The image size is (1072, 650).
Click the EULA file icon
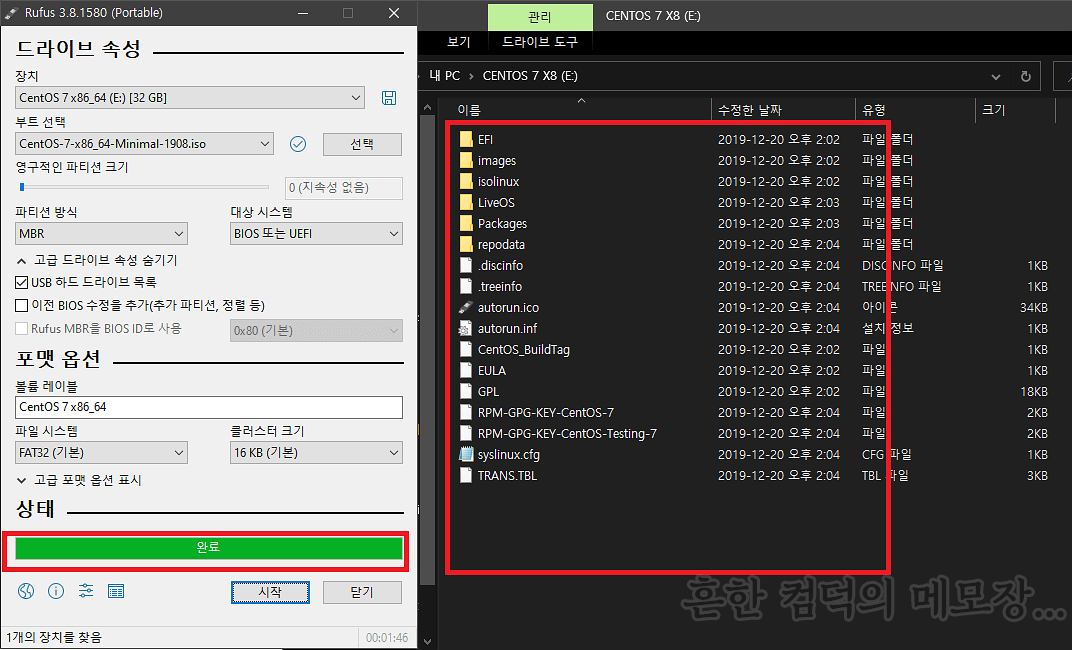pyautogui.click(x=466, y=370)
